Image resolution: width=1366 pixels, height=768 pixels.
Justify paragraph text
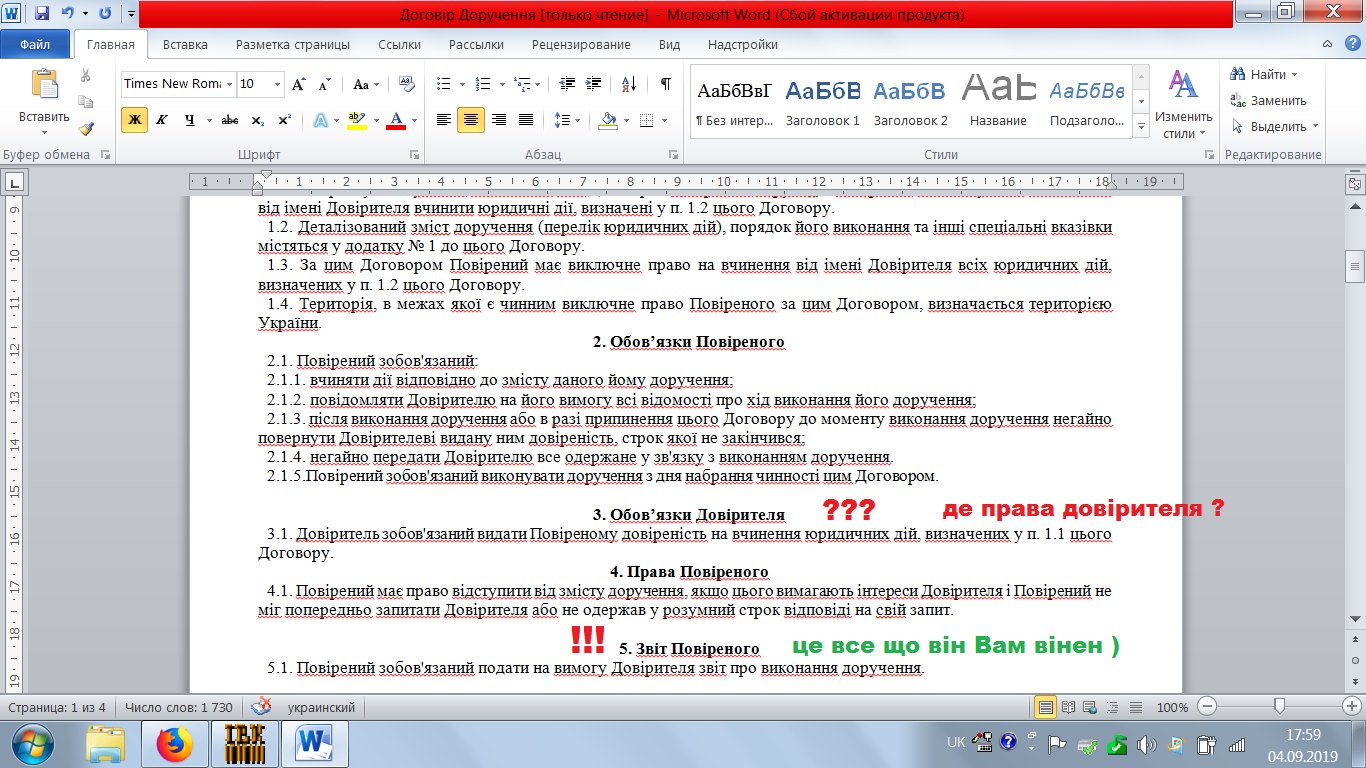click(526, 120)
